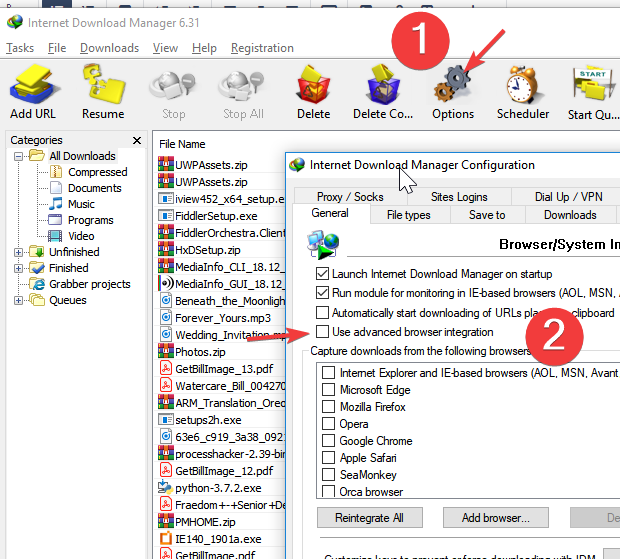Click the Resume toolbar icon
Viewport: 620px width, 559px height.
[103, 84]
